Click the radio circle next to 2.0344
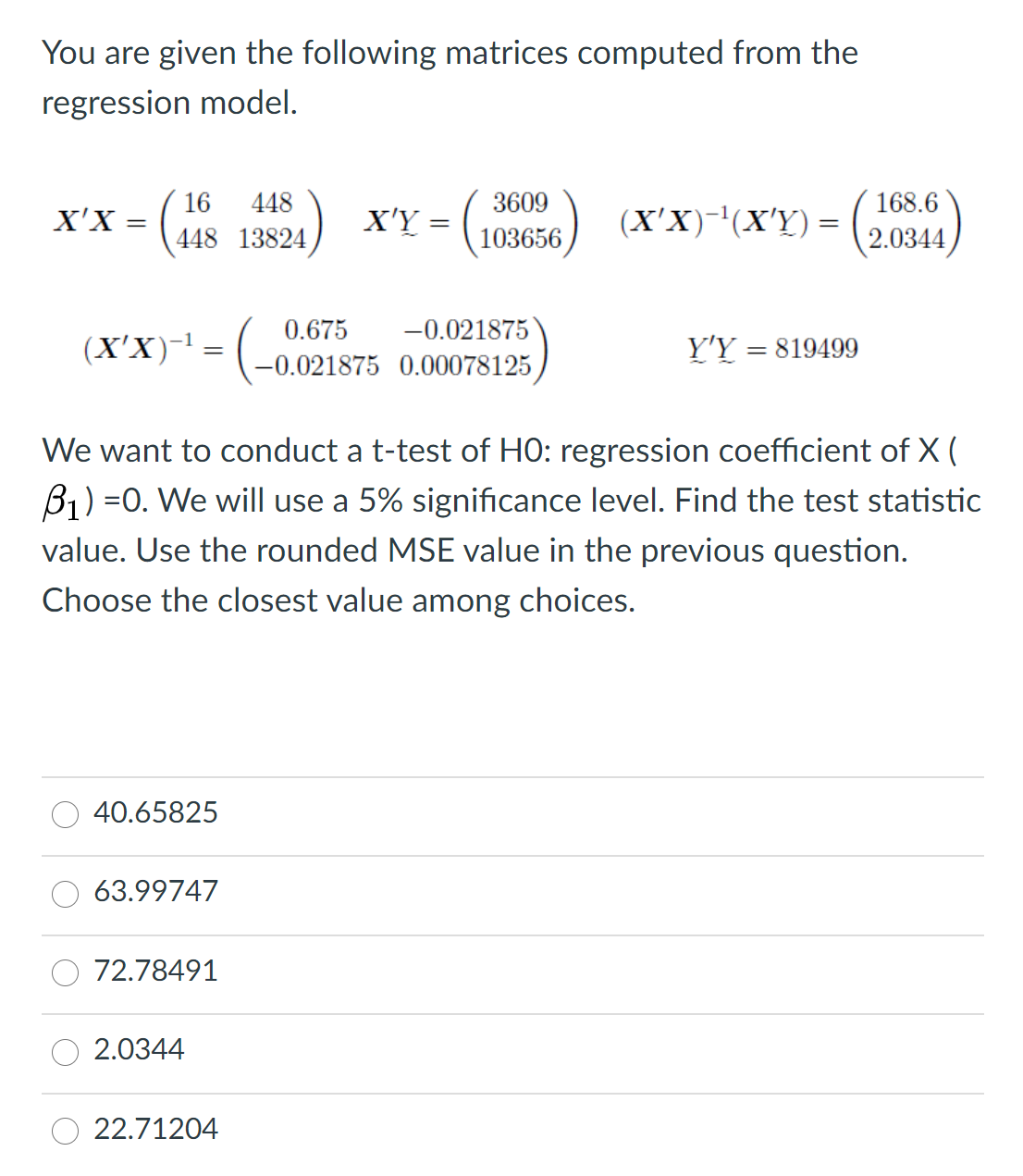Viewport: 1023px width, 1176px height. coord(65,1052)
